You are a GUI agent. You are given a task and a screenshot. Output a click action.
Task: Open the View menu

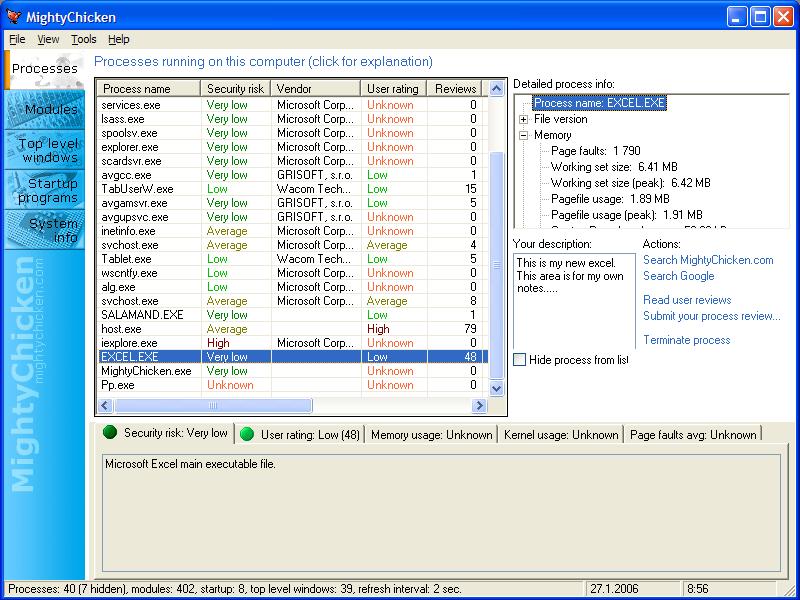pos(48,39)
